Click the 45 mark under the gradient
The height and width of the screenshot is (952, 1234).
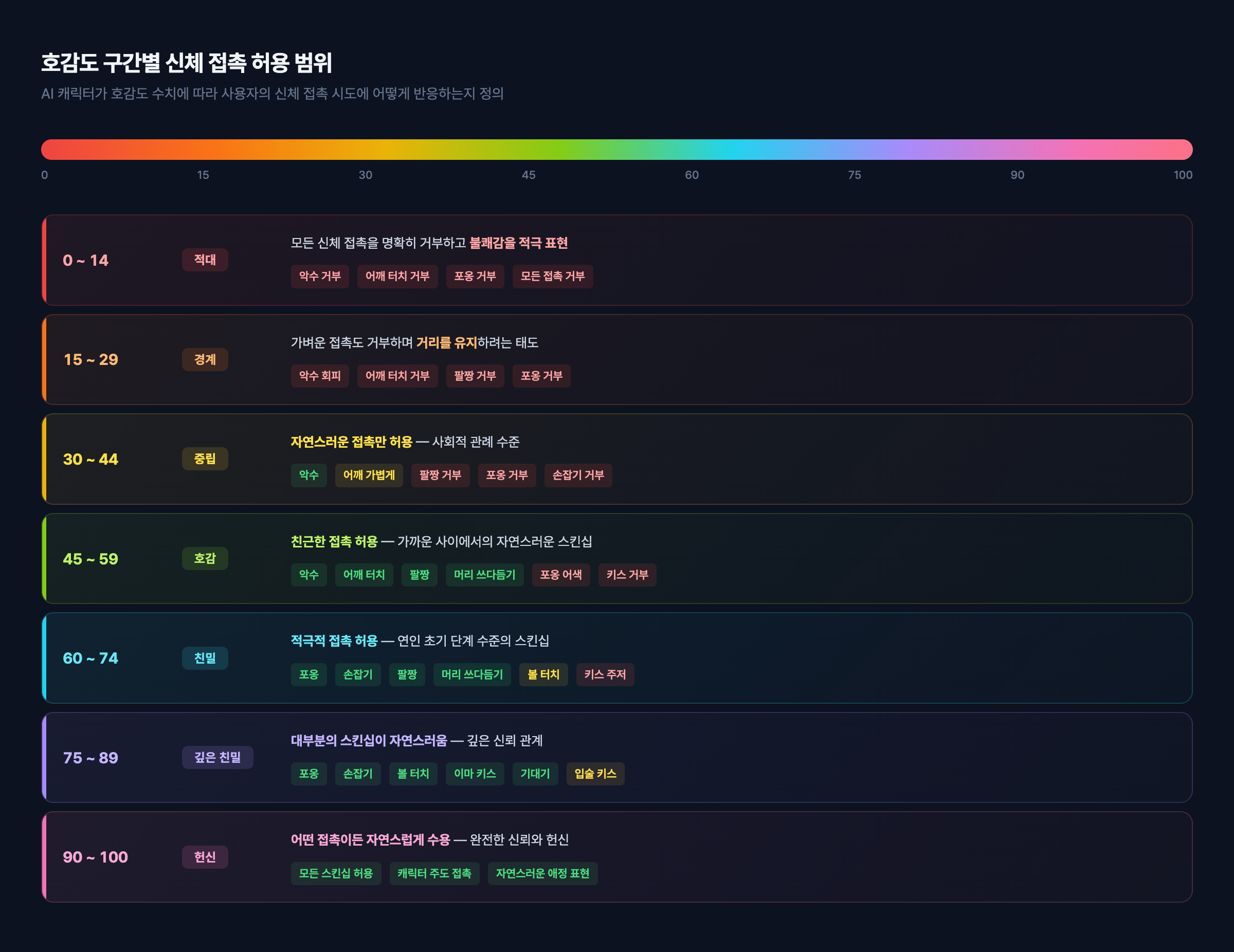(528, 175)
